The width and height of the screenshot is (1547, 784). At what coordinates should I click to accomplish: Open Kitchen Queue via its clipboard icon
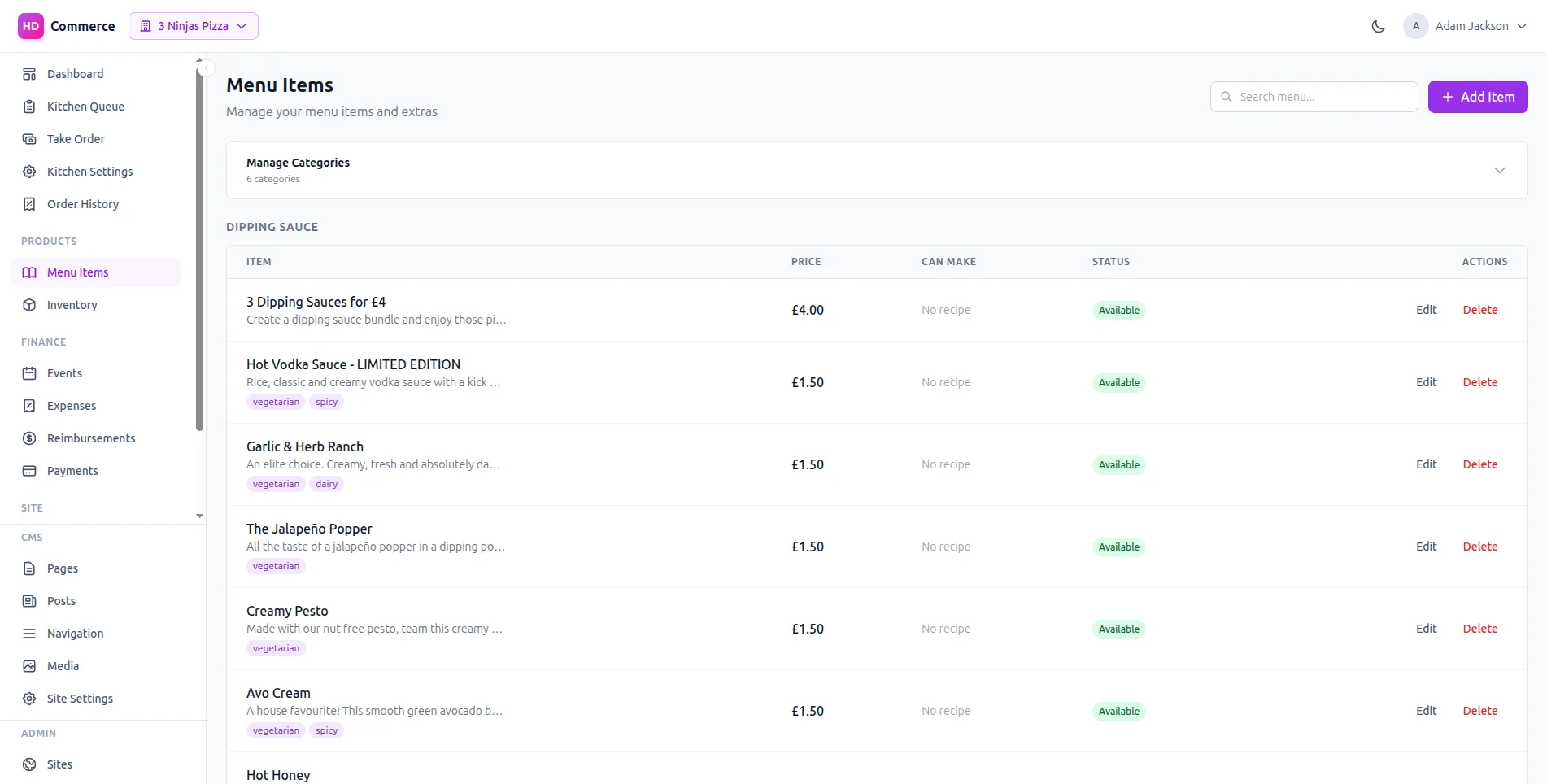pyautogui.click(x=29, y=107)
